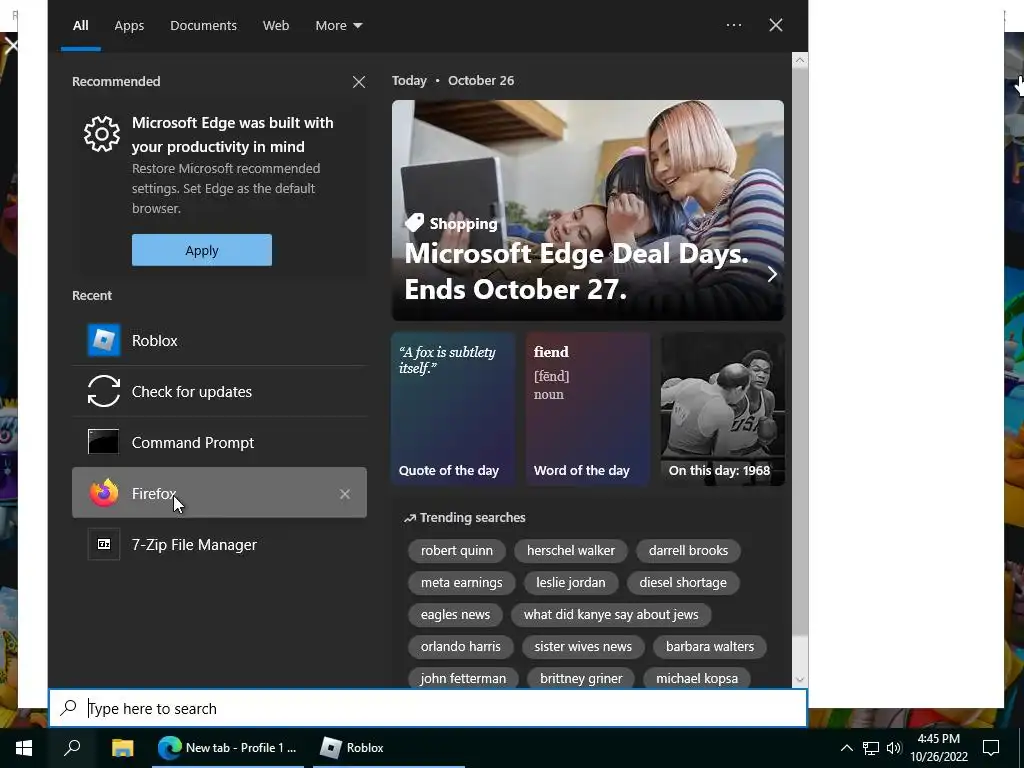Apply Edge recommended settings
1024x768 pixels.
click(x=202, y=250)
